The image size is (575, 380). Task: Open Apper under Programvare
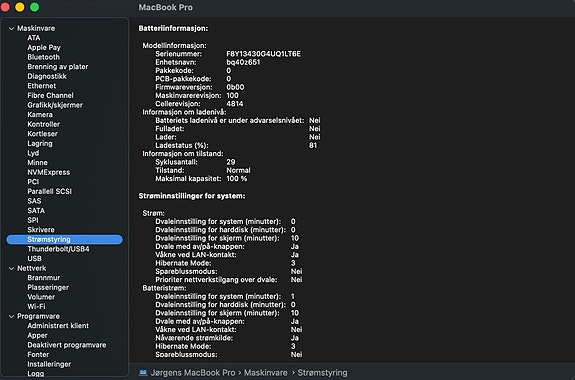point(37,335)
